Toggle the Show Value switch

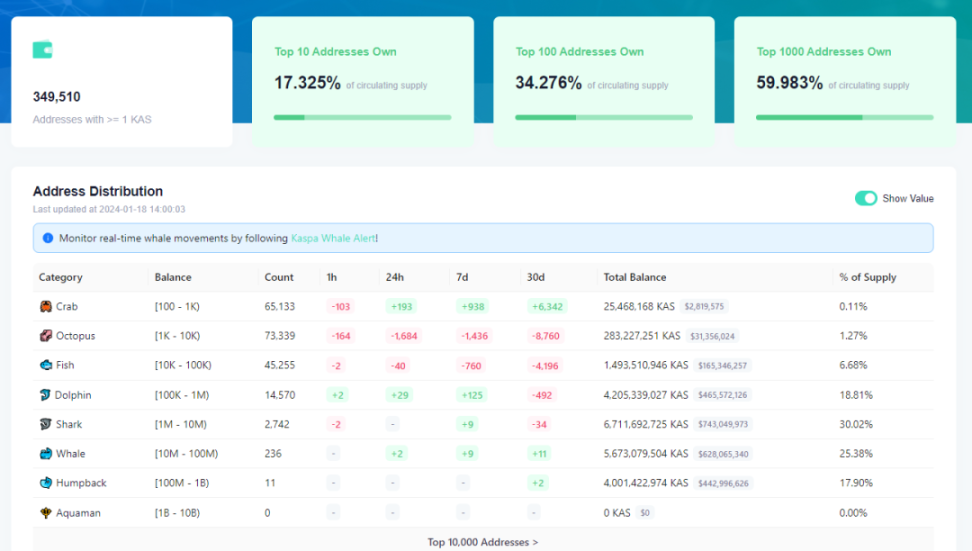pos(866,198)
